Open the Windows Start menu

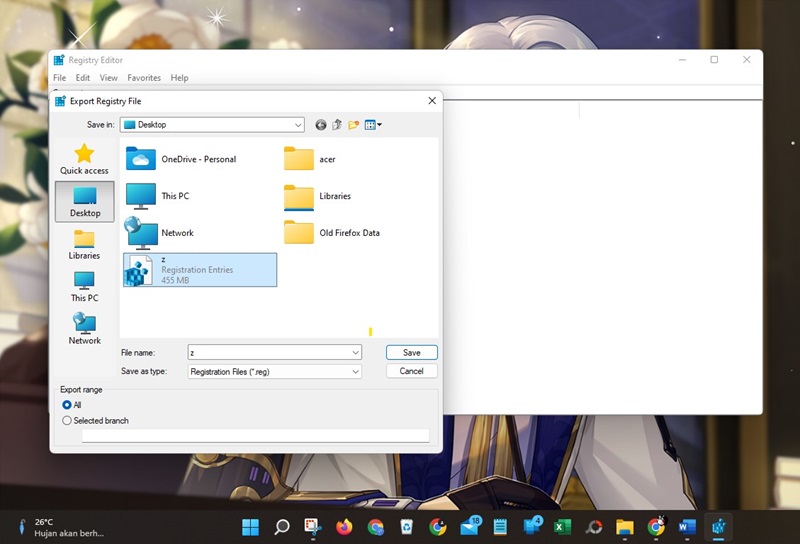click(250, 527)
